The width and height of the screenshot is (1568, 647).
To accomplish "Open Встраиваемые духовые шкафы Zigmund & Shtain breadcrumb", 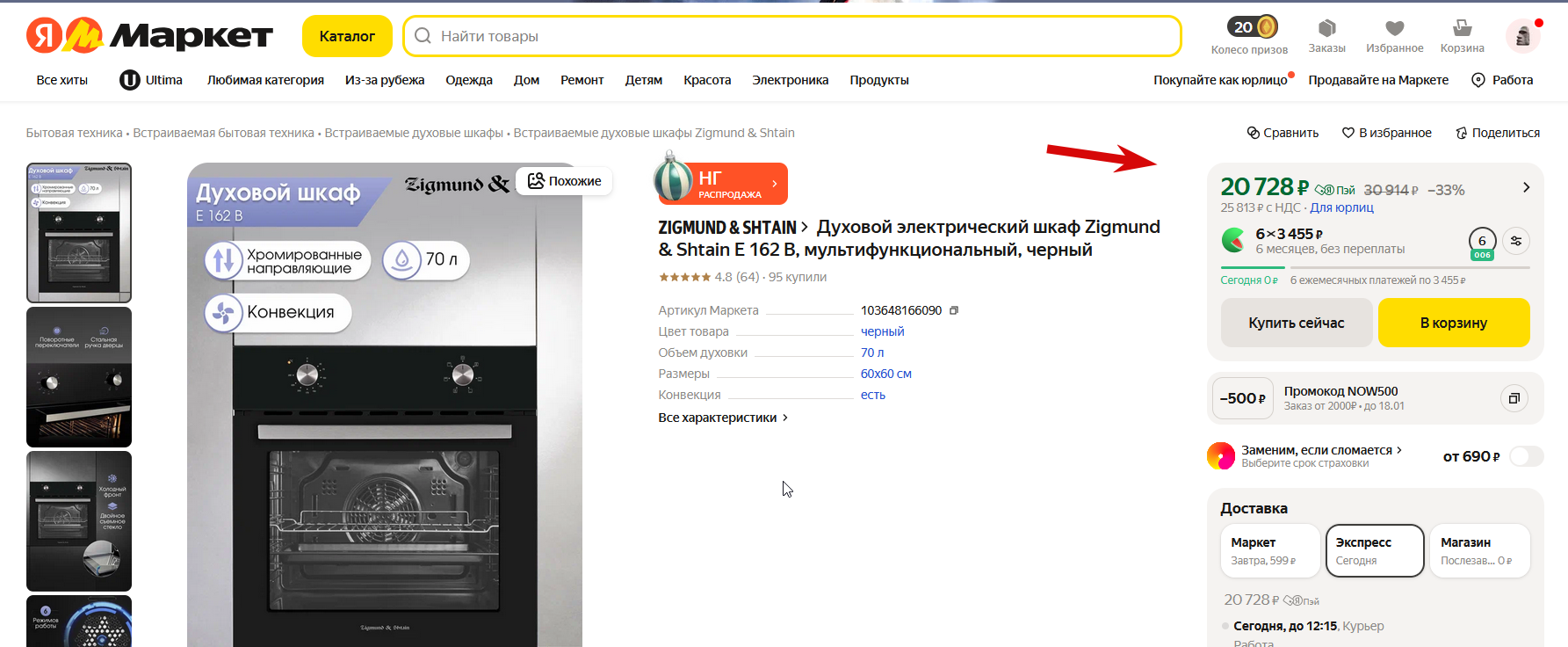I will (x=654, y=133).
